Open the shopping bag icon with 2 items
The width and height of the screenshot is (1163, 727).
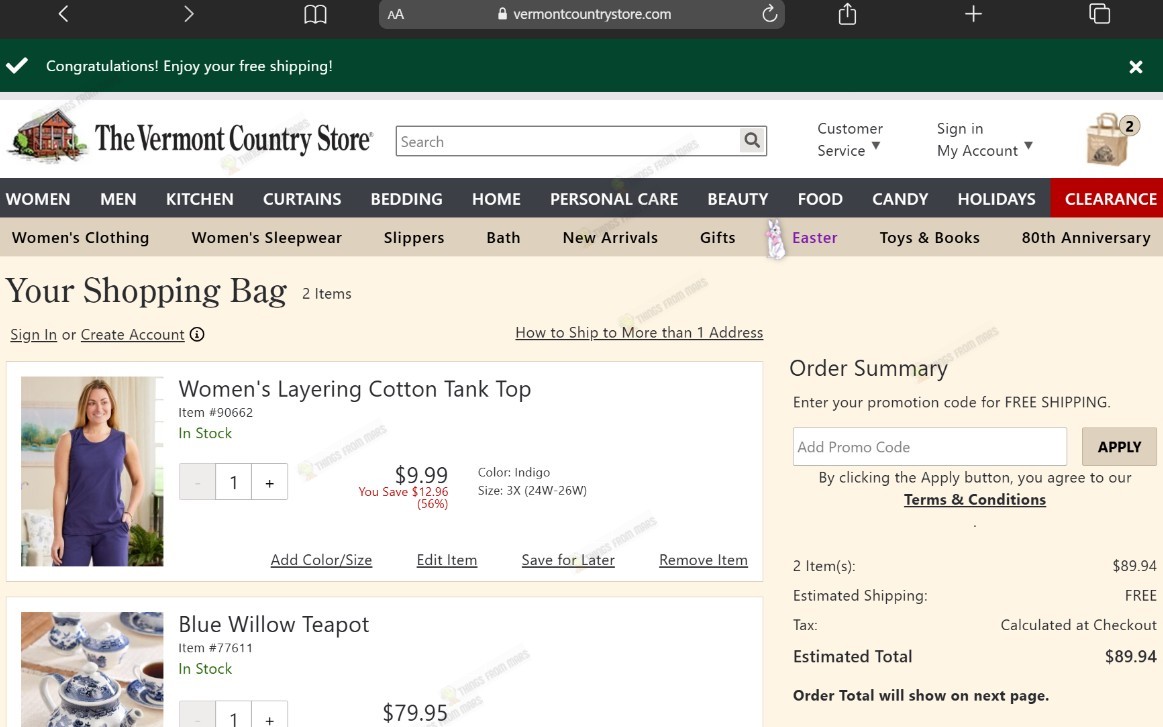pos(1111,139)
